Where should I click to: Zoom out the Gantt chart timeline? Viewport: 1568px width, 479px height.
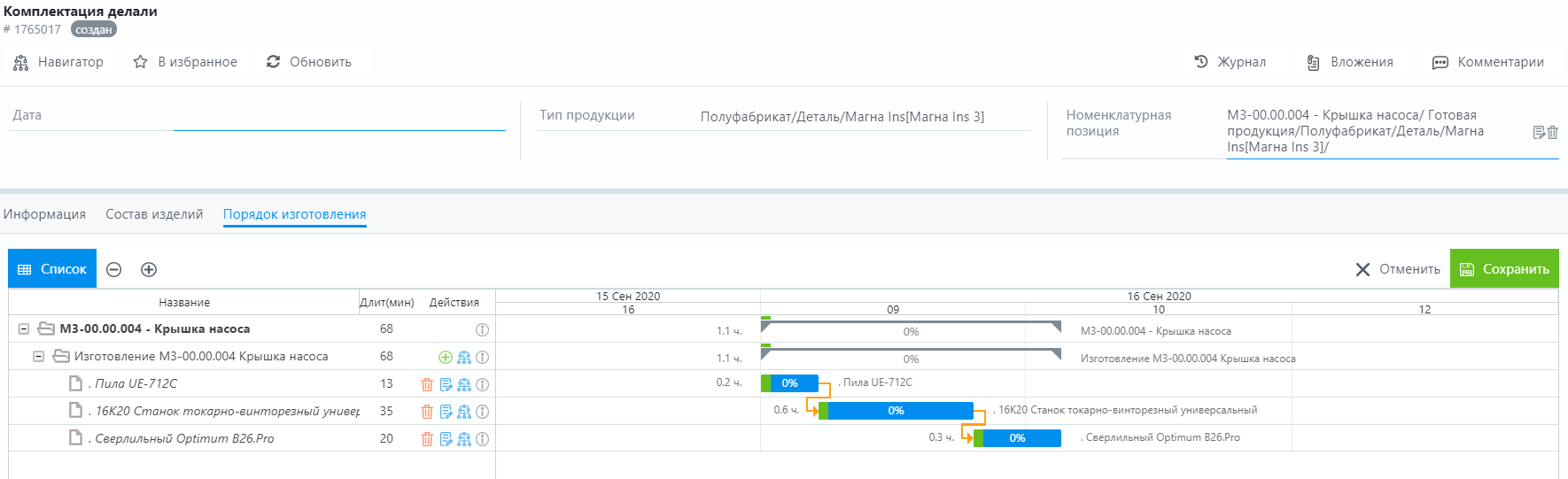point(114,269)
